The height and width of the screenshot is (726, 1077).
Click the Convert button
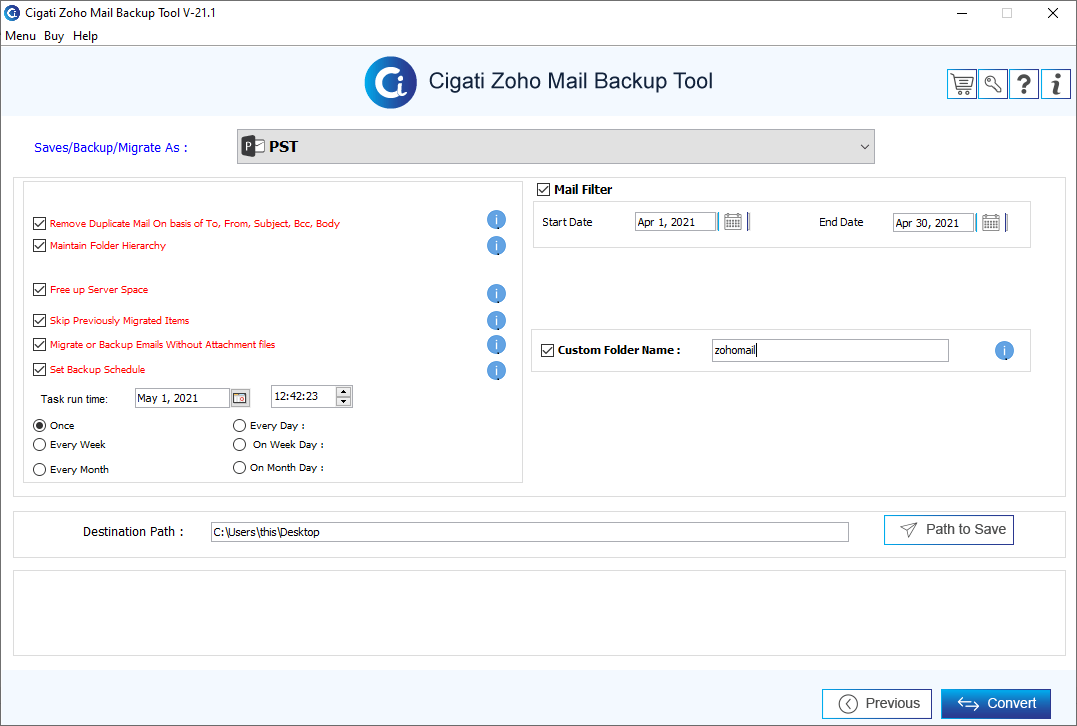[996, 703]
